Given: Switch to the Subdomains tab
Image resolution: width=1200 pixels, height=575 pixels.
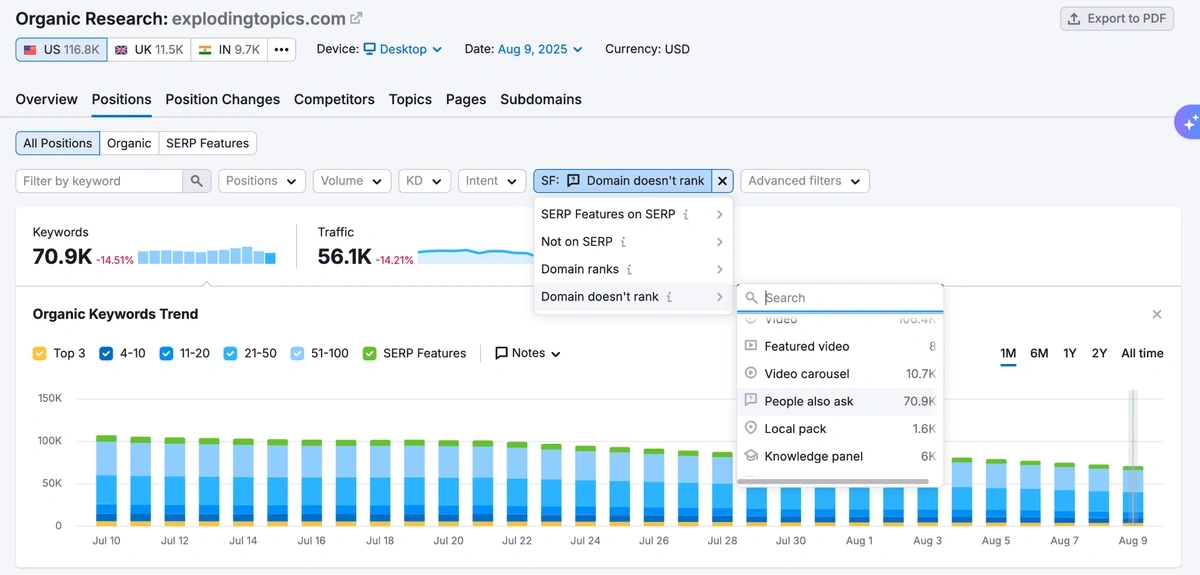Looking at the screenshot, I should coord(541,99).
